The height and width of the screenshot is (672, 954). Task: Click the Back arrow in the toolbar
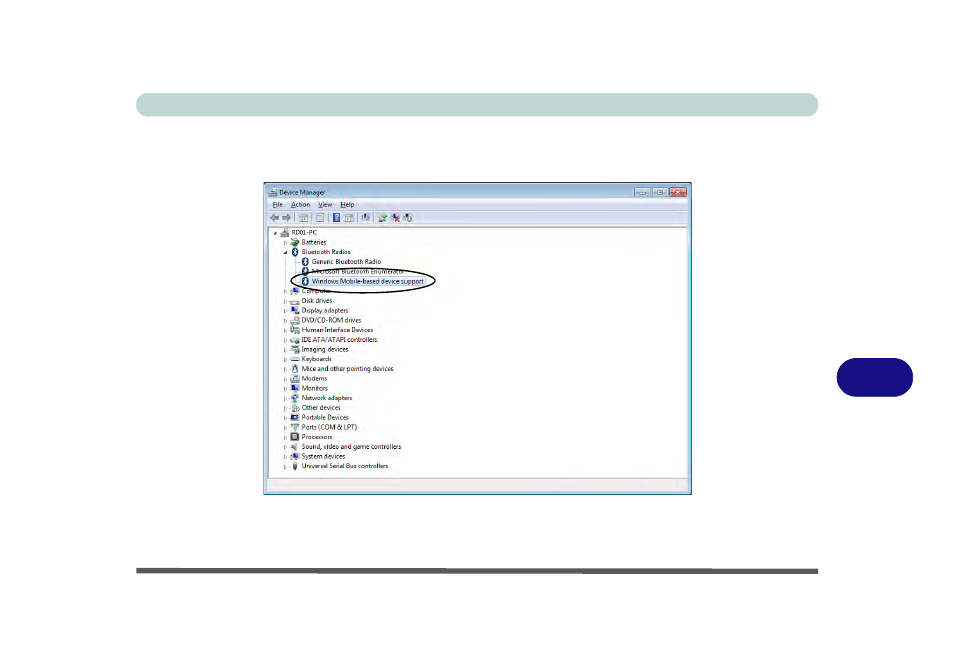[274, 218]
